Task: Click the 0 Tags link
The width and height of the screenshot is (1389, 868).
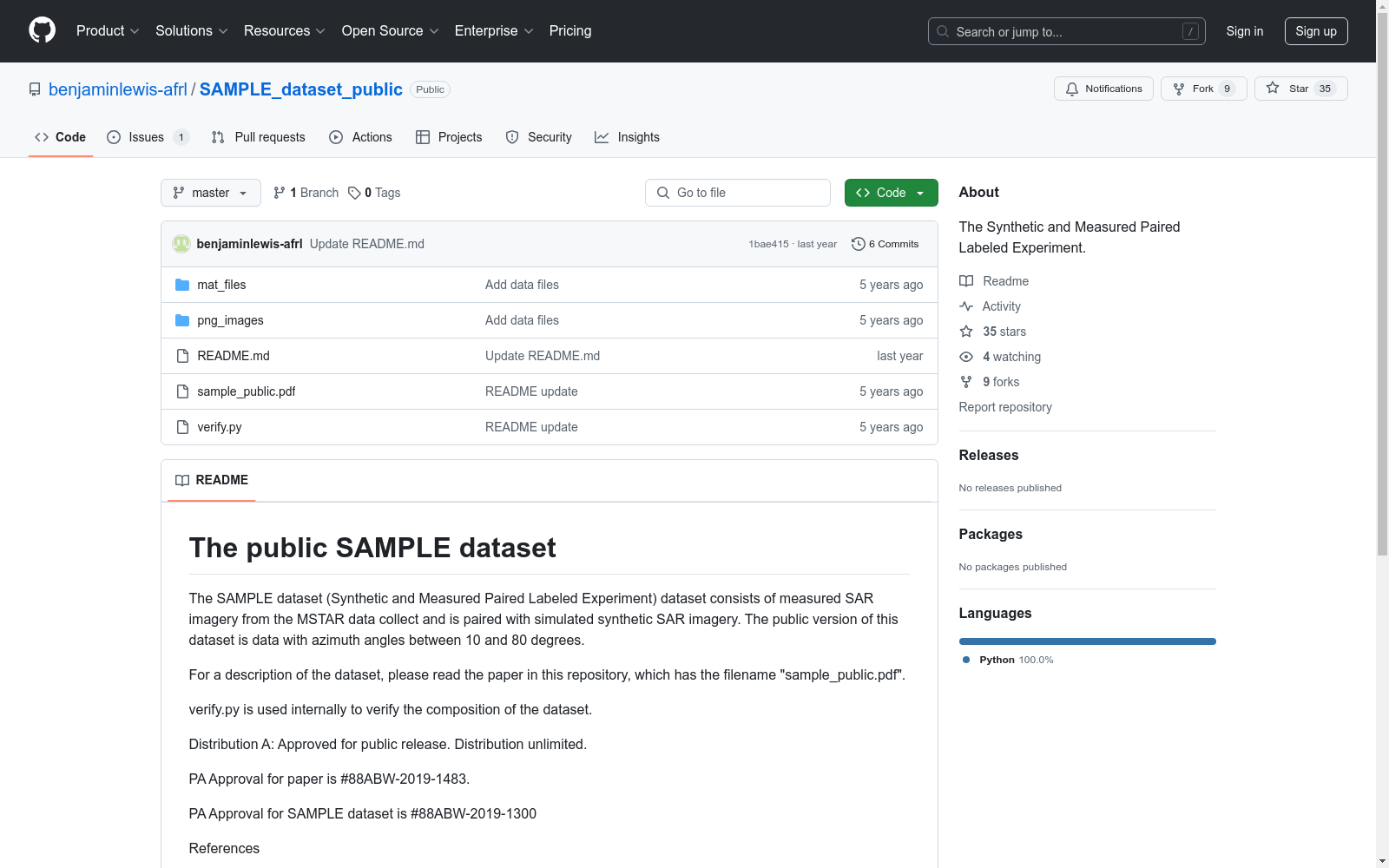Action: tap(374, 193)
